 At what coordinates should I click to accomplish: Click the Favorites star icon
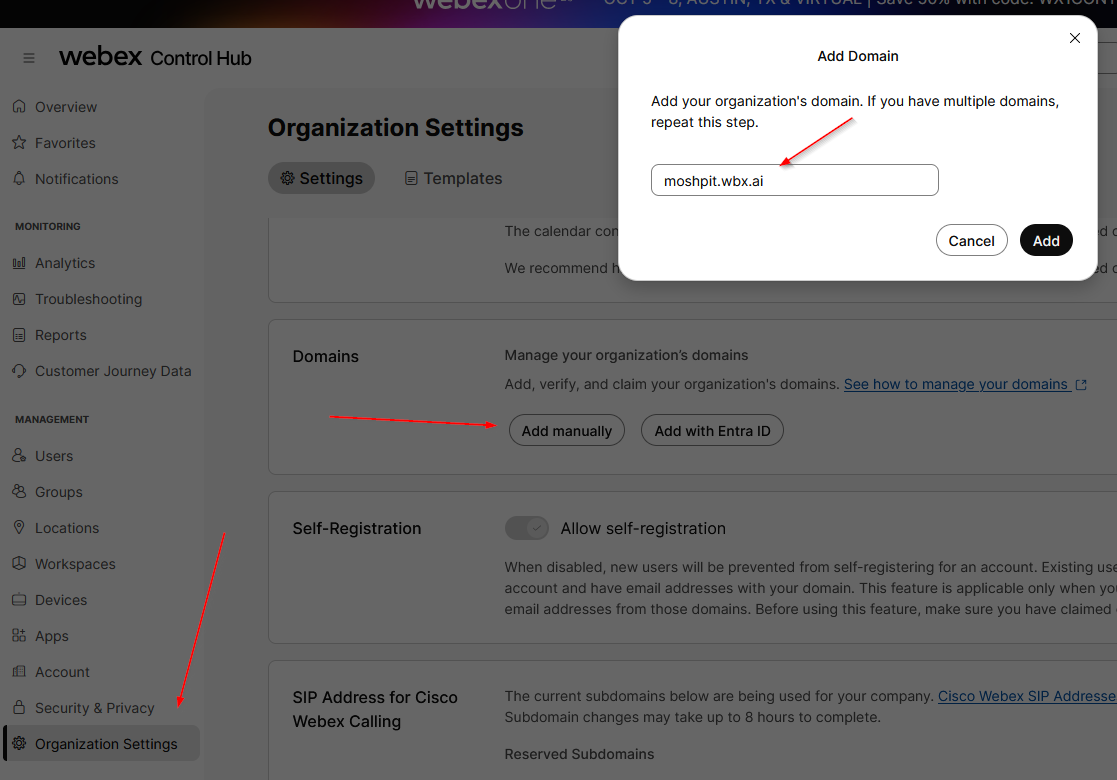pos(19,142)
